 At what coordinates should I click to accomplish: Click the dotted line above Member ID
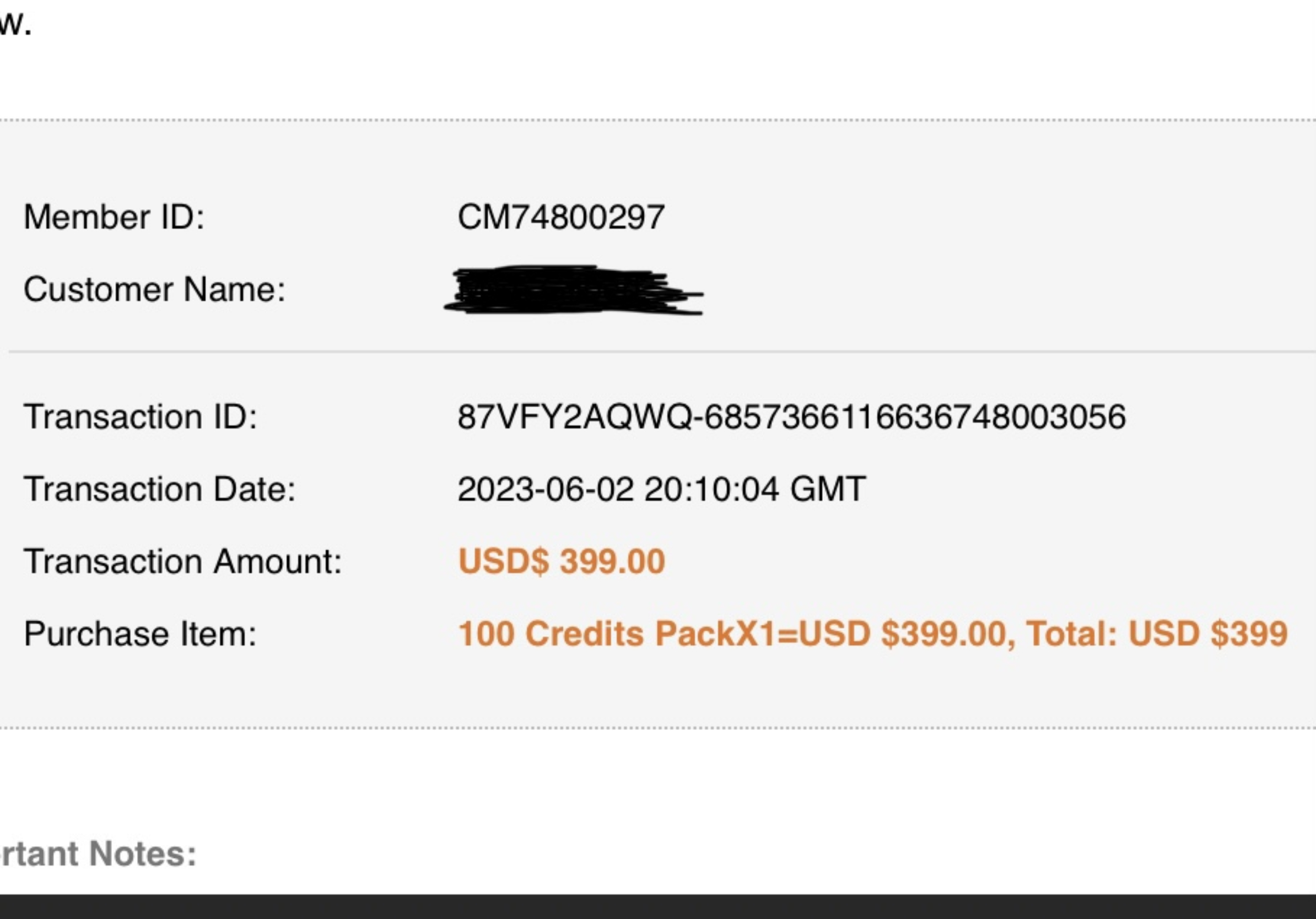point(658,120)
